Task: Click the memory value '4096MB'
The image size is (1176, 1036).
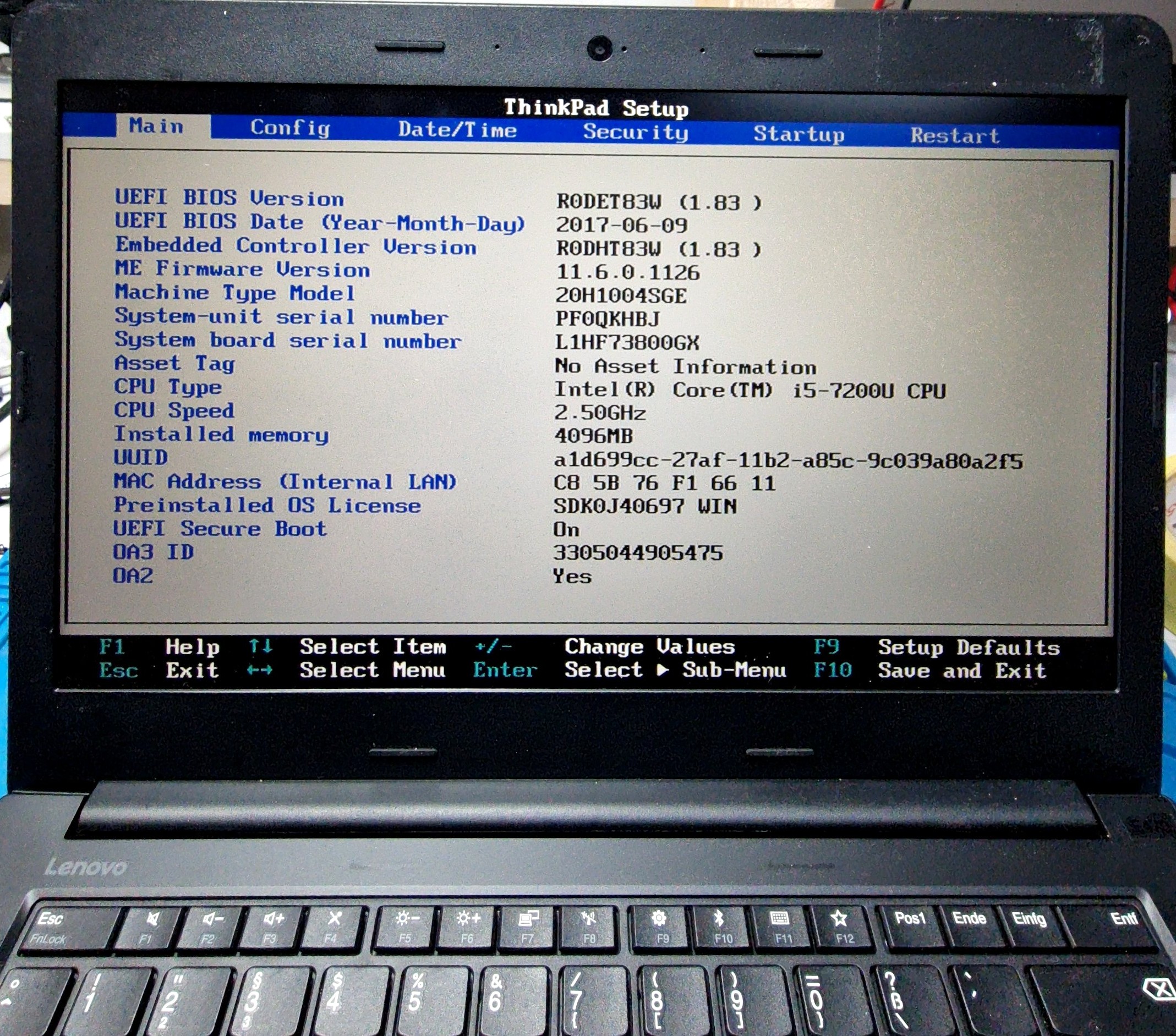Action: click(x=594, y=436)
